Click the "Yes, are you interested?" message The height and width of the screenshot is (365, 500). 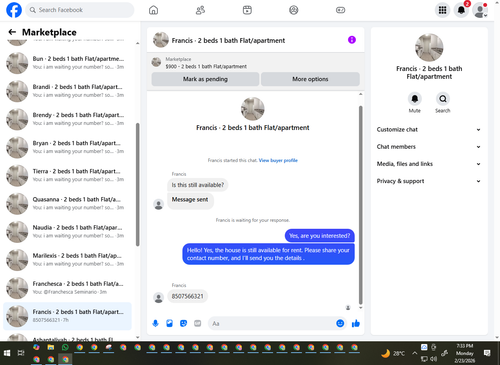[320, 236]
